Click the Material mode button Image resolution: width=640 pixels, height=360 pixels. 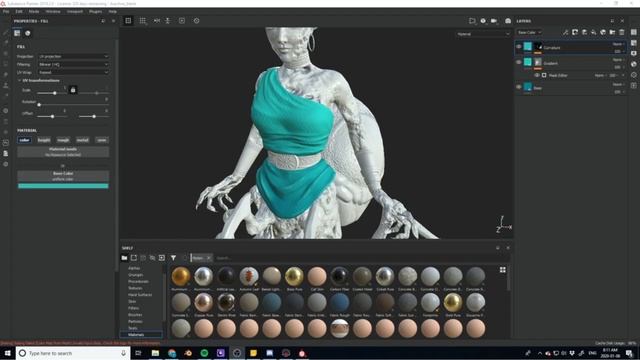[x=63, y=152]
